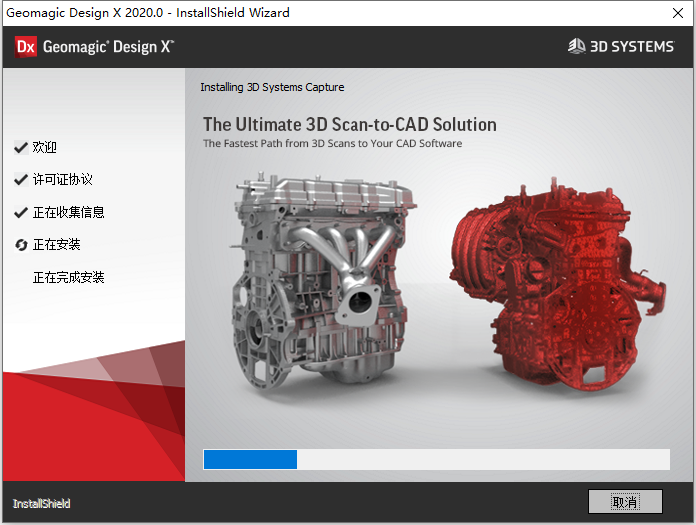Image resolution: width=696 pixels, height=525 pixels.
Task: Click the "Fastest Path from 3D Scans" subtitle
Action: pyautogui.click(x=332, y=143)
